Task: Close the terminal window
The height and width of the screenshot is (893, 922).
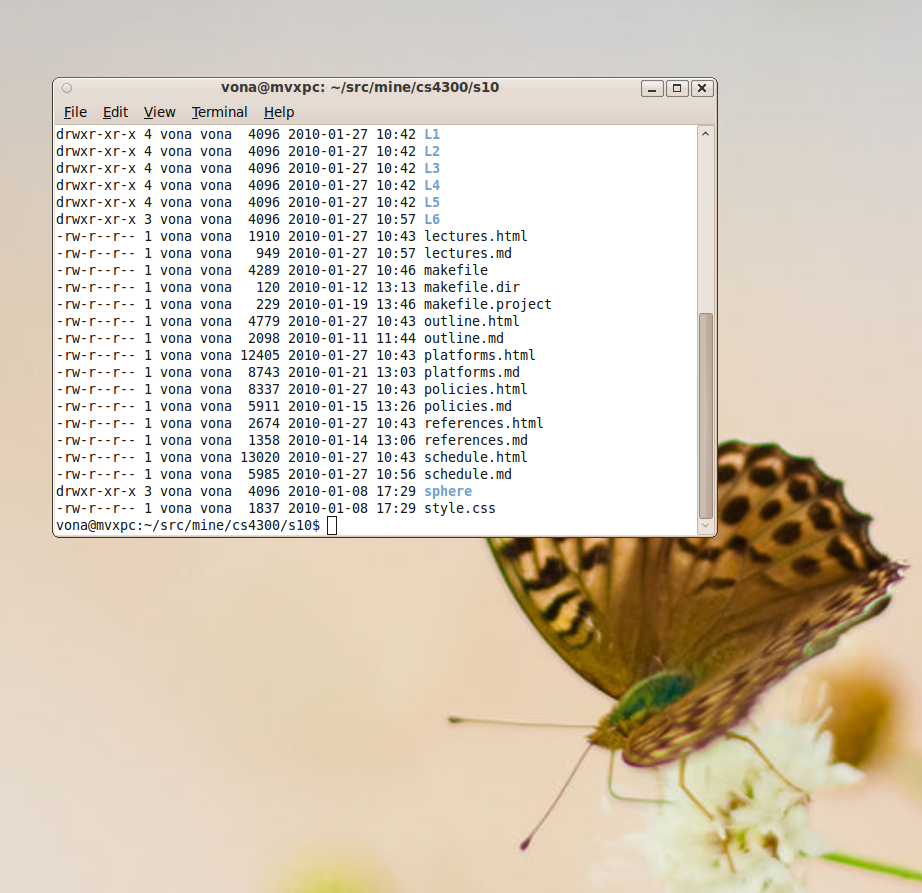Action: click(x=702, y=88)
